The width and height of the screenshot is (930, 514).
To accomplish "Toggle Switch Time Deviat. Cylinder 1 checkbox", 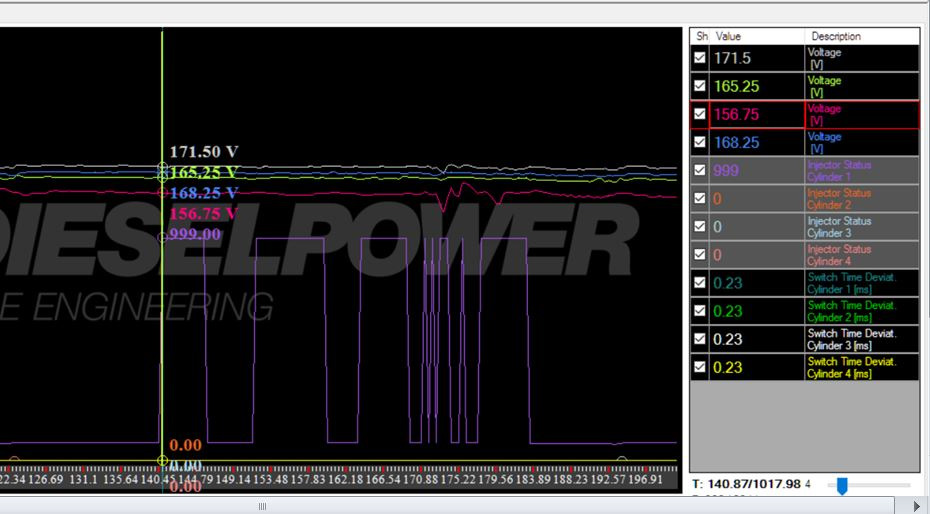I will point(700,282).
